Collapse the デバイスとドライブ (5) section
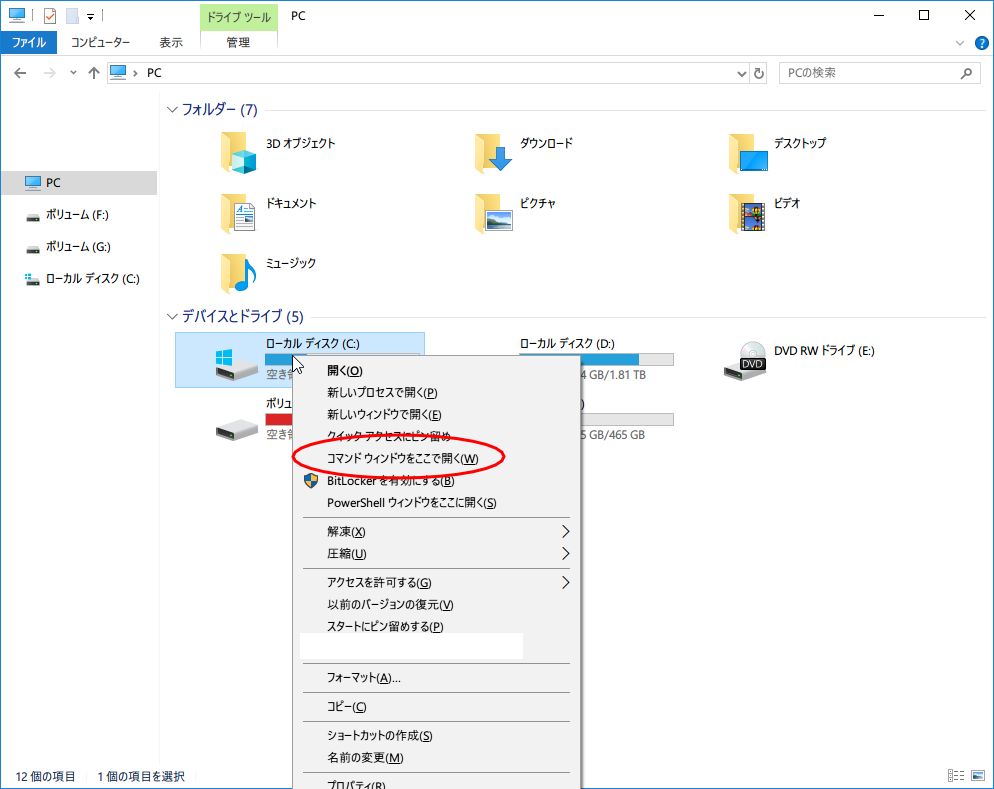The width and height of the screenshot is (994, 789). [172, 317]
